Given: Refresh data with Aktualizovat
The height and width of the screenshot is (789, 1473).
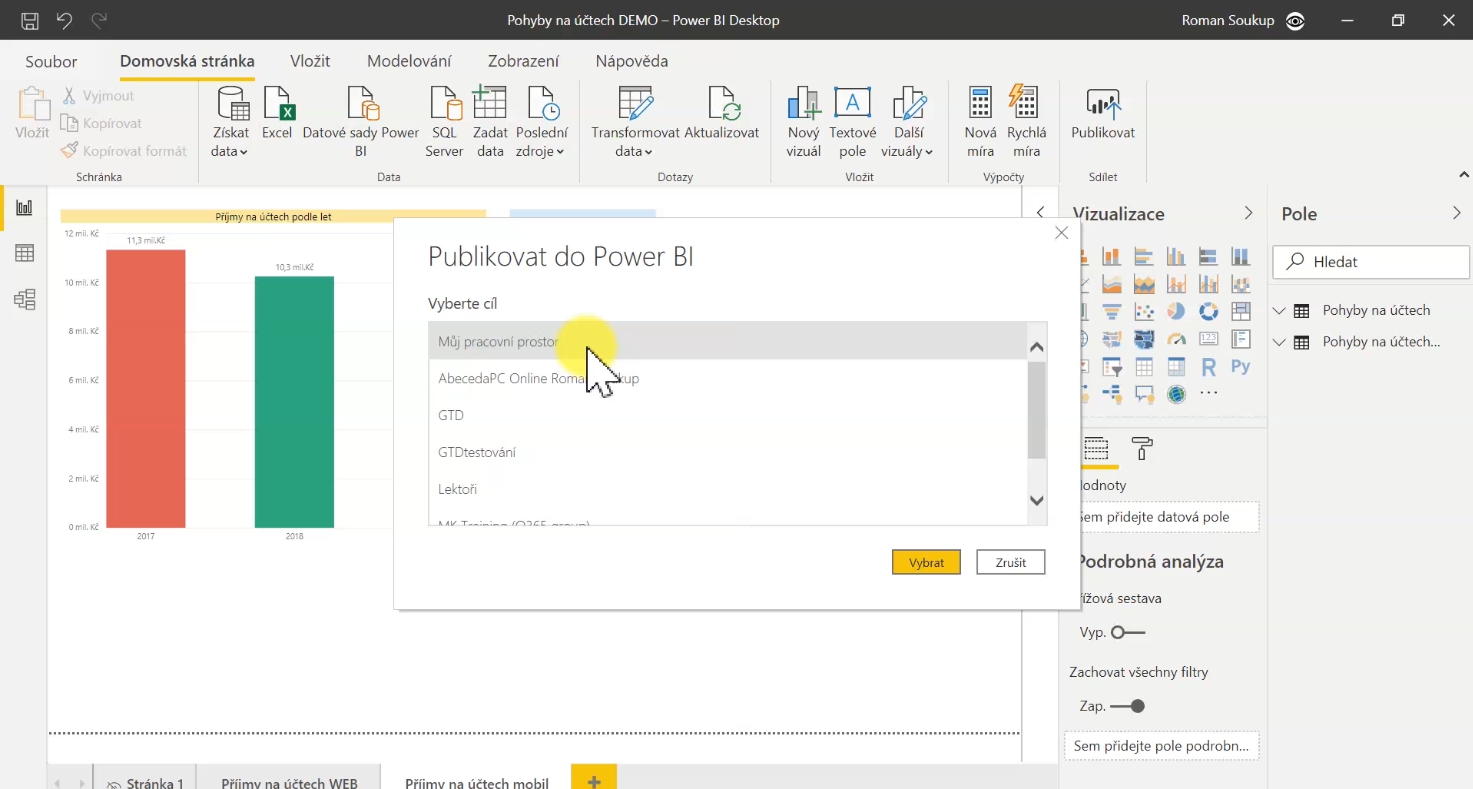Looking at the screenshot, I should [x=721, y=113].
